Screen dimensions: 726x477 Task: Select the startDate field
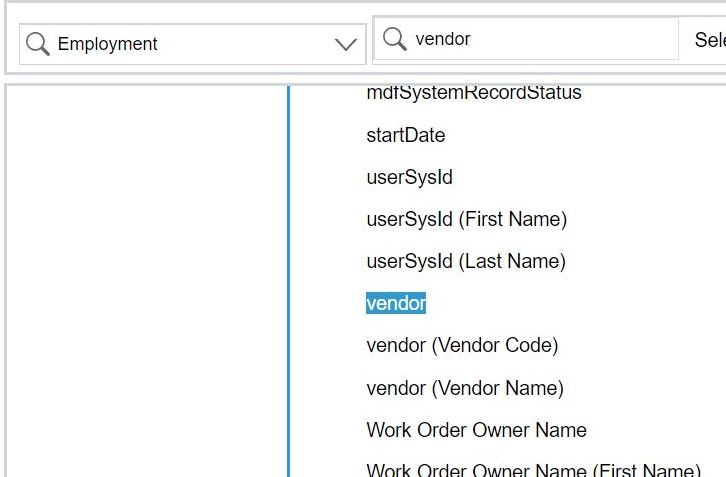[406, 135]
